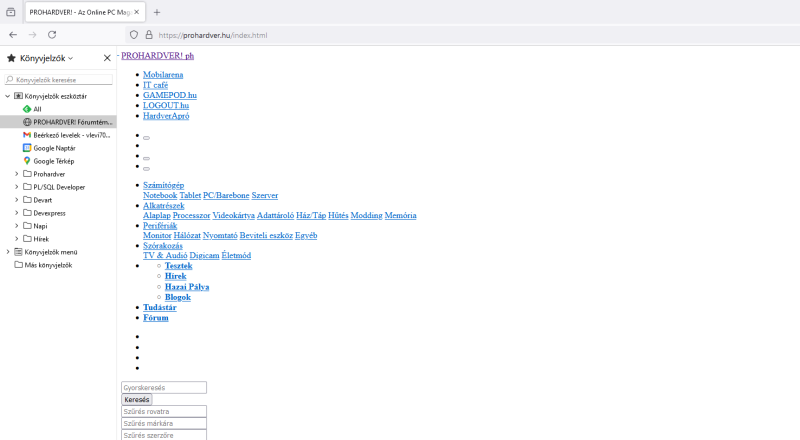Close the Könyvjelzők sidebar
Image resolution: width=800 pixels, height=440 pixels.
click(107, 58)
